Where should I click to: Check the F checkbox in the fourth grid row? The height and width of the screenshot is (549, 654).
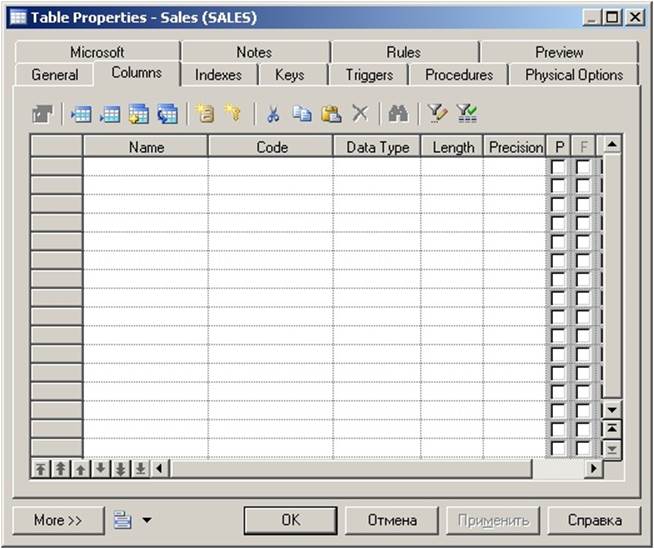[x=583, y=223]
